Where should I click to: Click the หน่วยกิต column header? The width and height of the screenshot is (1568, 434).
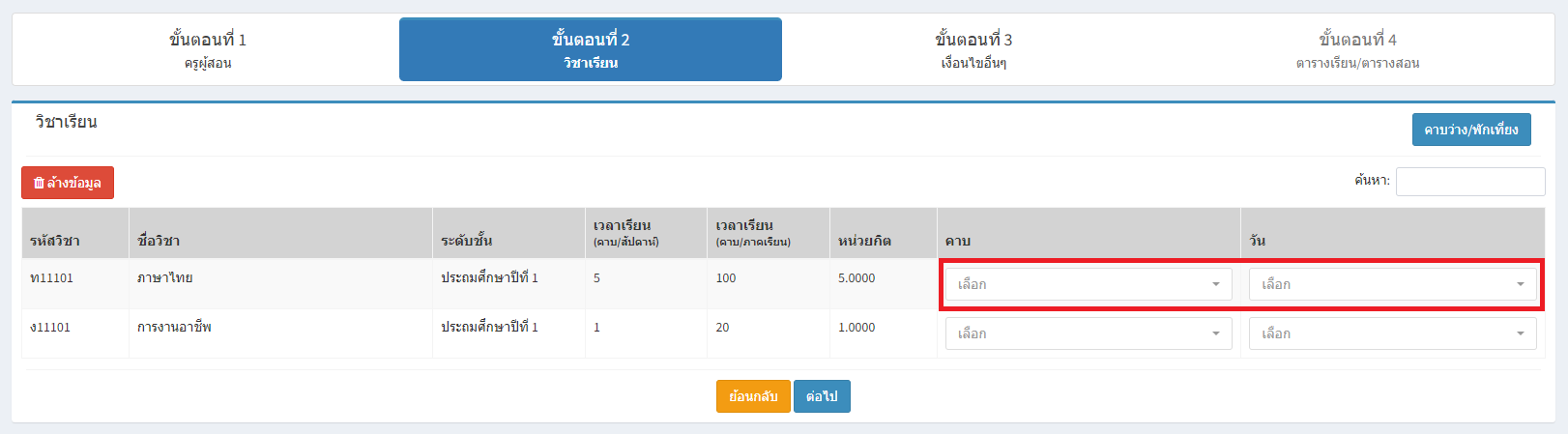click(884, 233)
